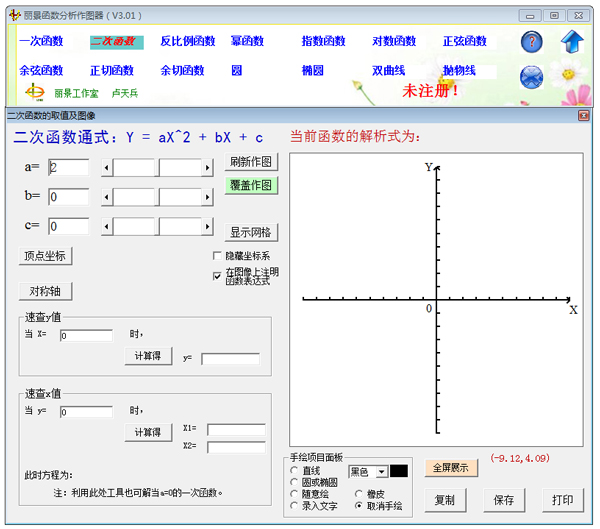The height and width of the screenshot is (529, 600).
Task: Click the right arrow of the a slider
Action: 207,168
